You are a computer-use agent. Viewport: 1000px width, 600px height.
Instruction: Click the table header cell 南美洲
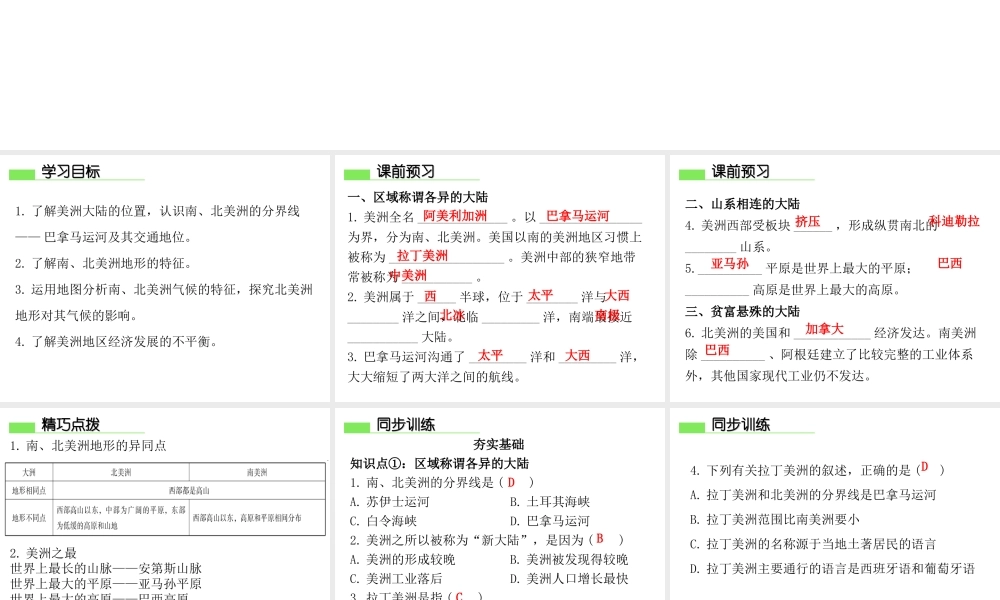(257, 472)
